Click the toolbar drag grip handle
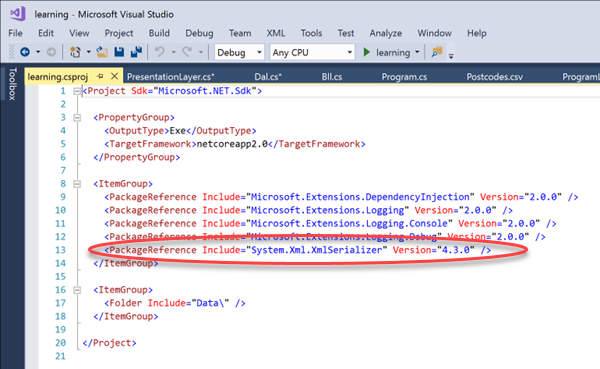Screen dimensions: 600x369 point(11,52)
